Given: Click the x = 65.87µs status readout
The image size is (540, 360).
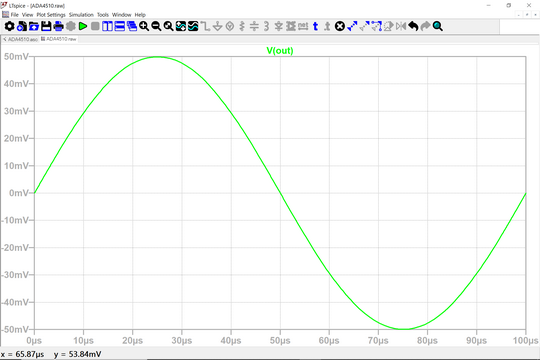Looking at the screenshot, I should 22,354.
